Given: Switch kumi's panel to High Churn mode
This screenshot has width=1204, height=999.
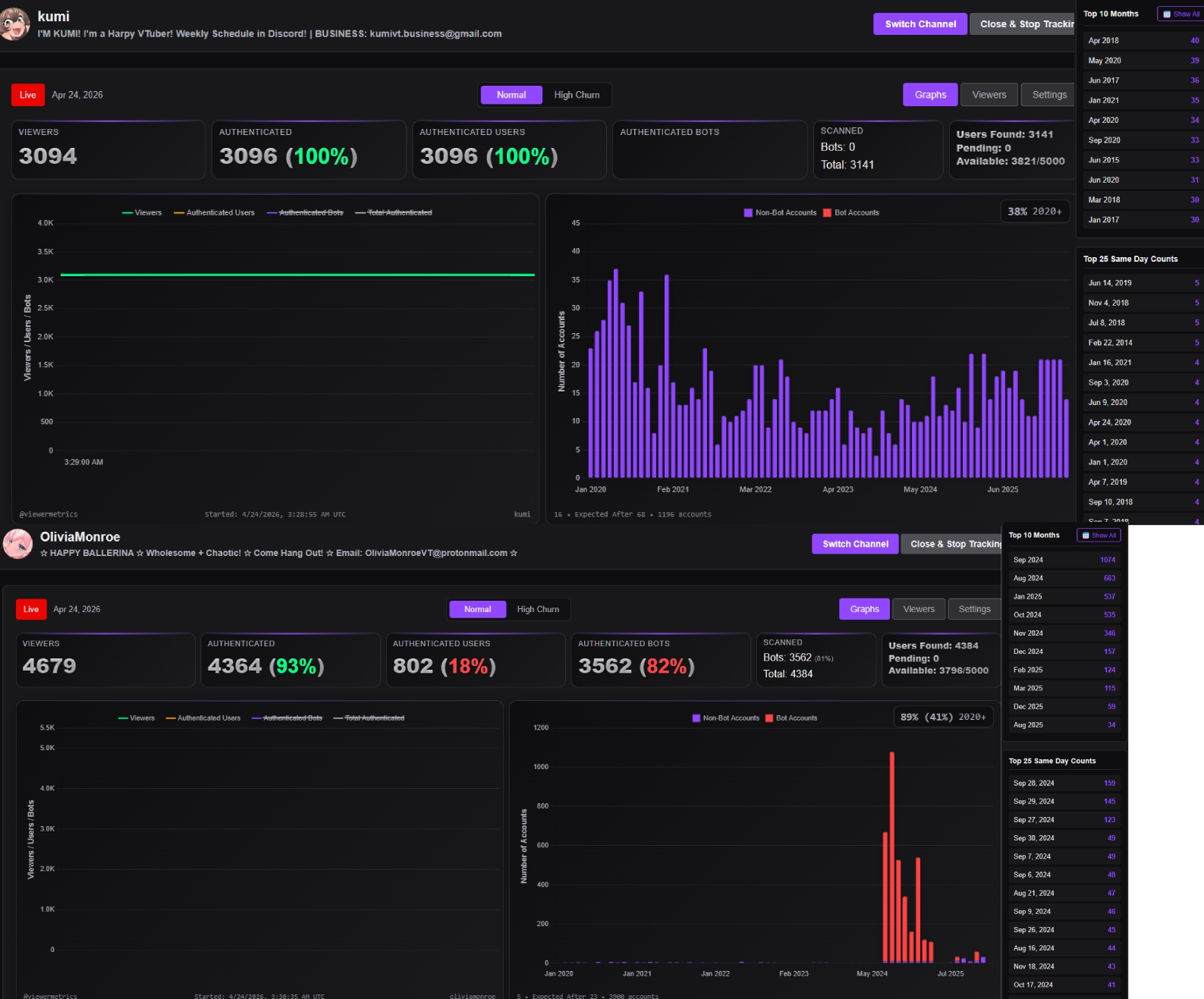Looking at the screenshot, I should coord(577,95).
